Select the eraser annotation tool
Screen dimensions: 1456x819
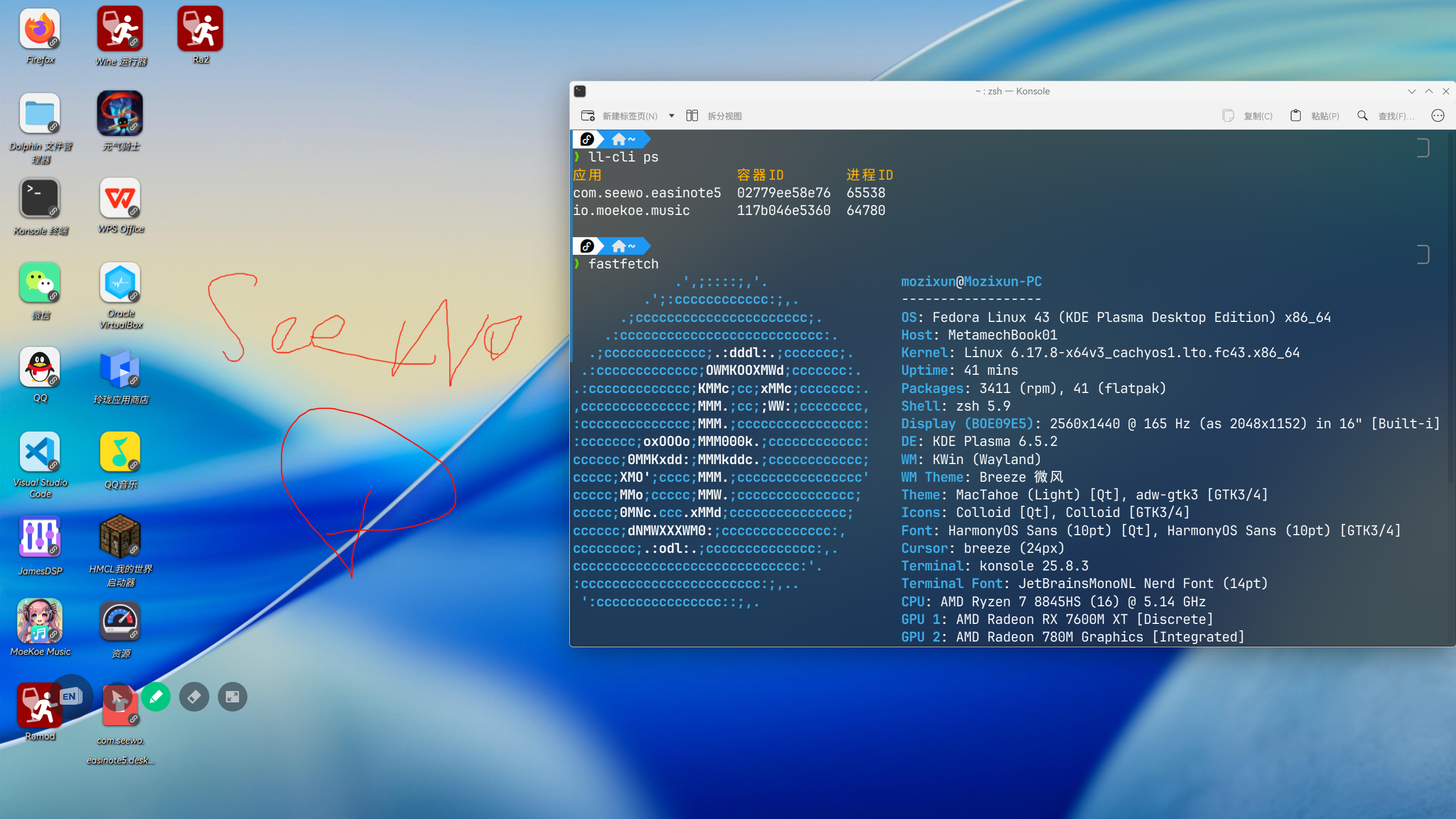click(x=194, y=697)
